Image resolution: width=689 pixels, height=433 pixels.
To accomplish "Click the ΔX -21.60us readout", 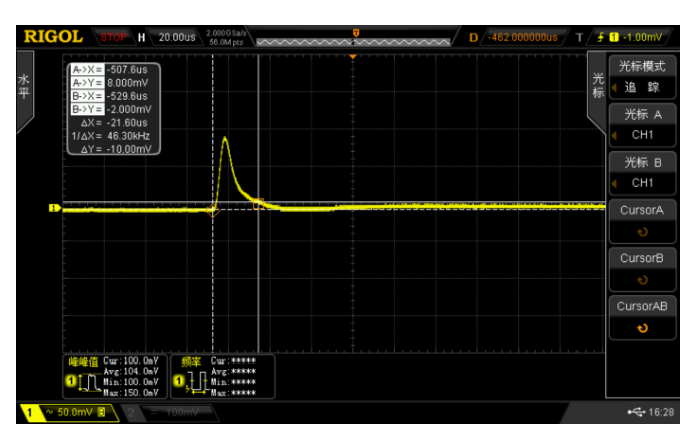I will [114, 123].
